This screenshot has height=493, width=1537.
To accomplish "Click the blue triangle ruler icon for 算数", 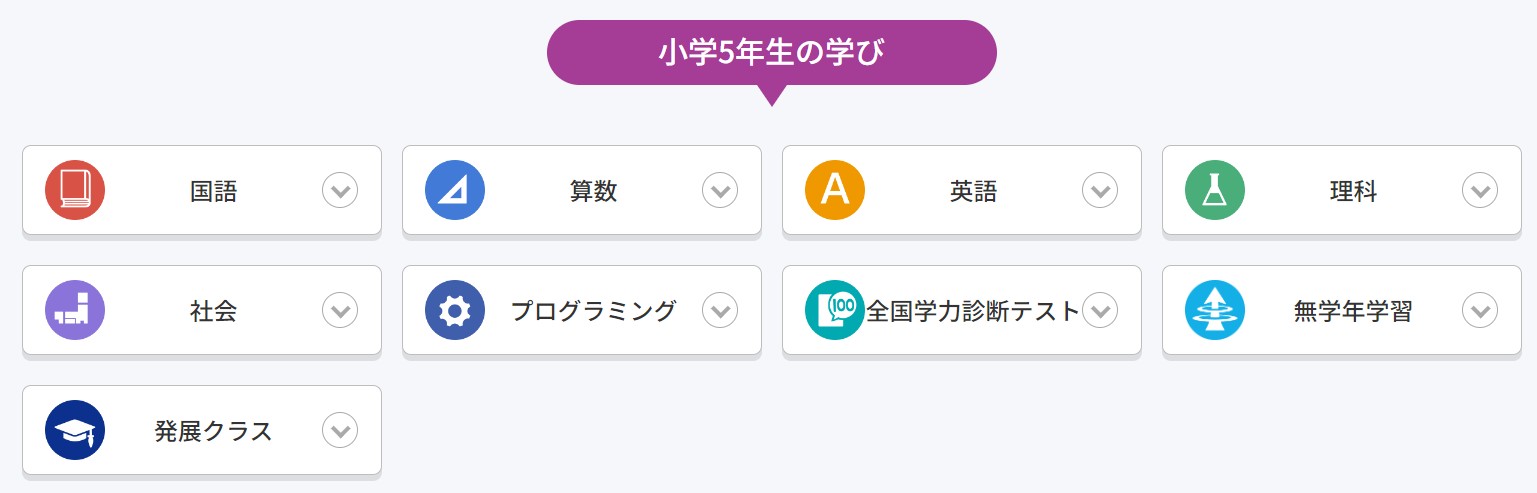I will [x=455, y=190].
